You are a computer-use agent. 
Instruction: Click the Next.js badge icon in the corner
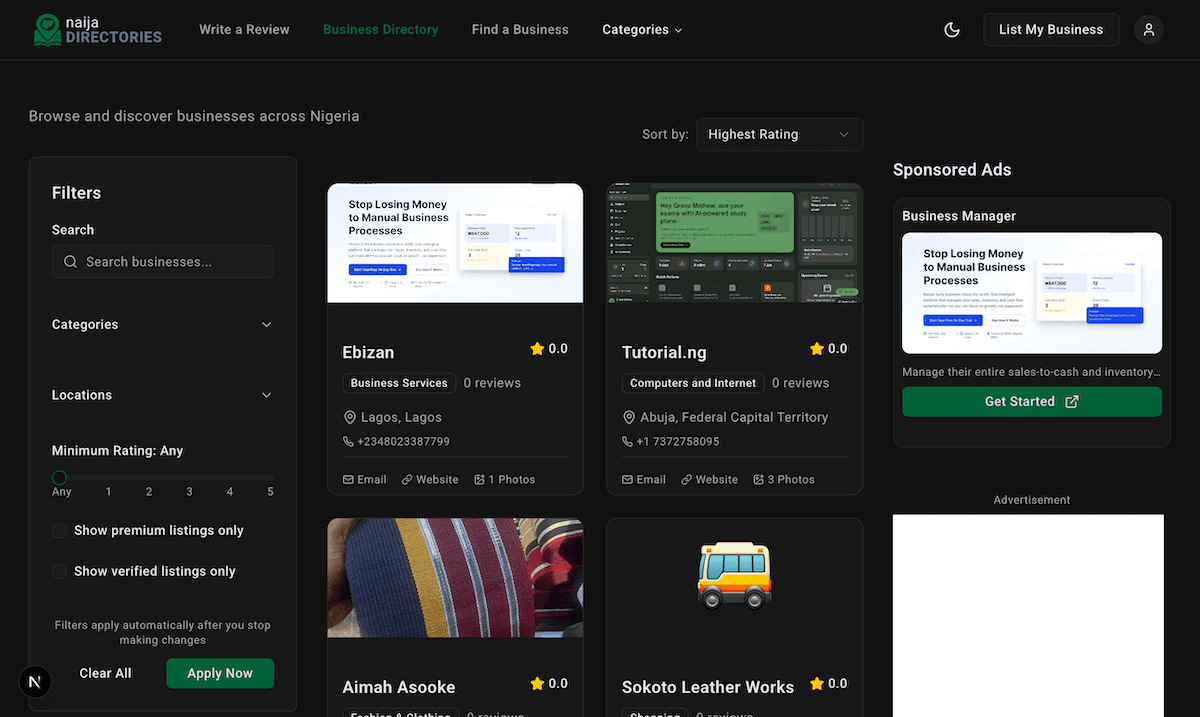(35, 682)
